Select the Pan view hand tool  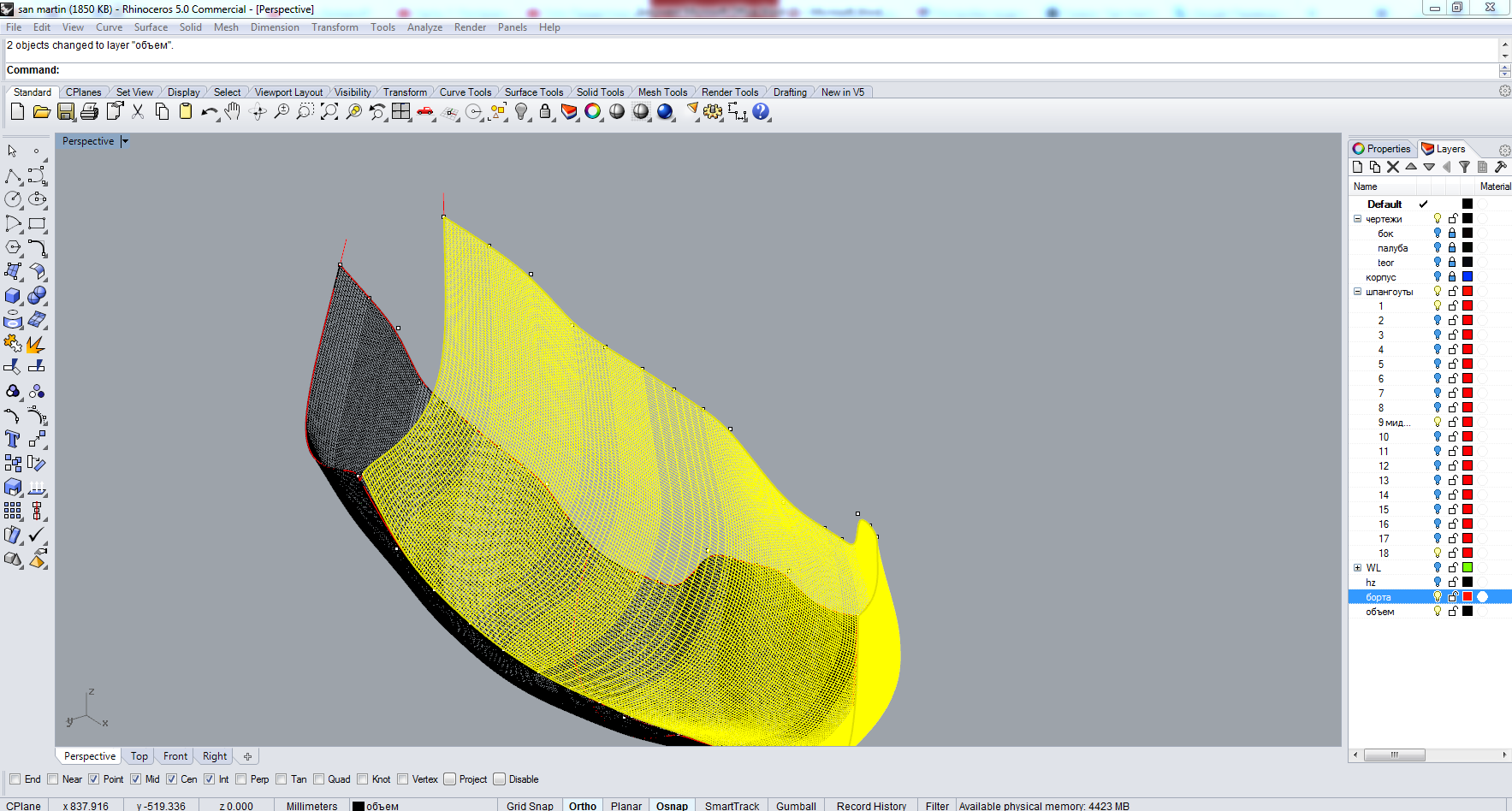pos(233,112)
